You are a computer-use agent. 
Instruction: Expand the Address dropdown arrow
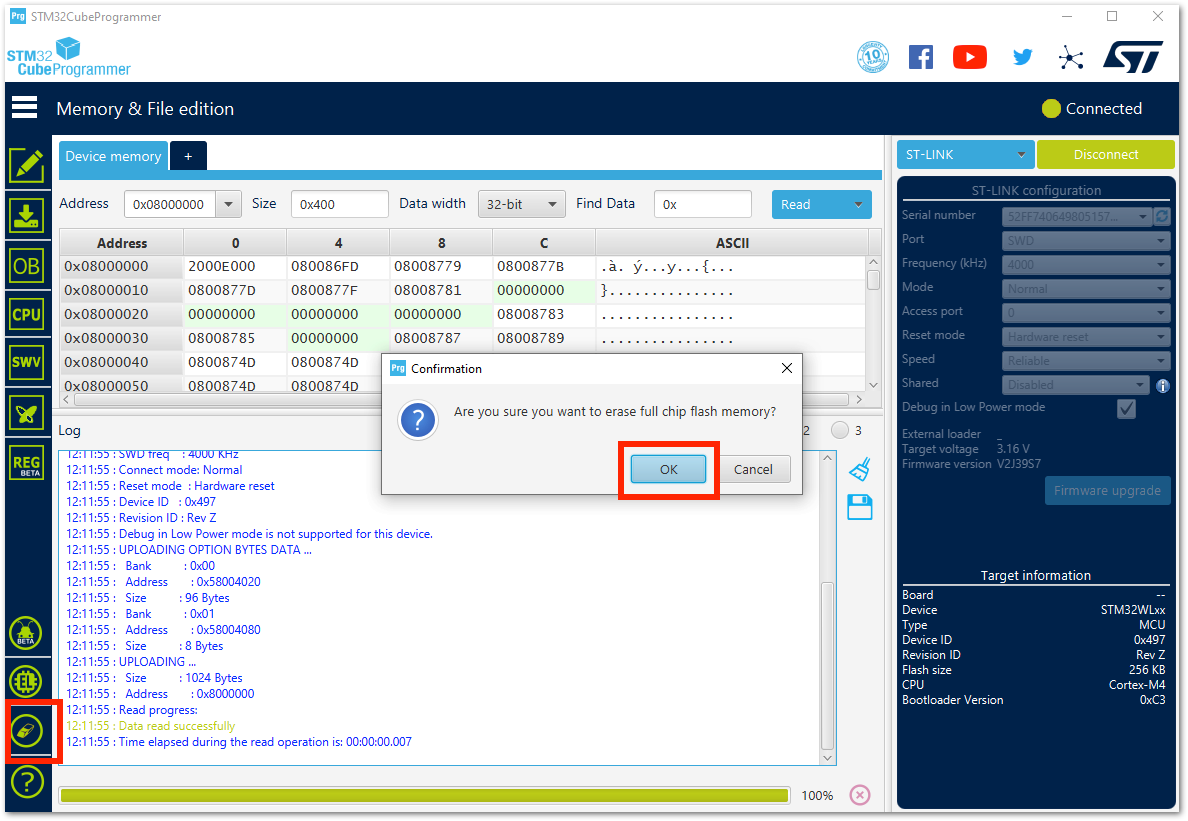228,204
